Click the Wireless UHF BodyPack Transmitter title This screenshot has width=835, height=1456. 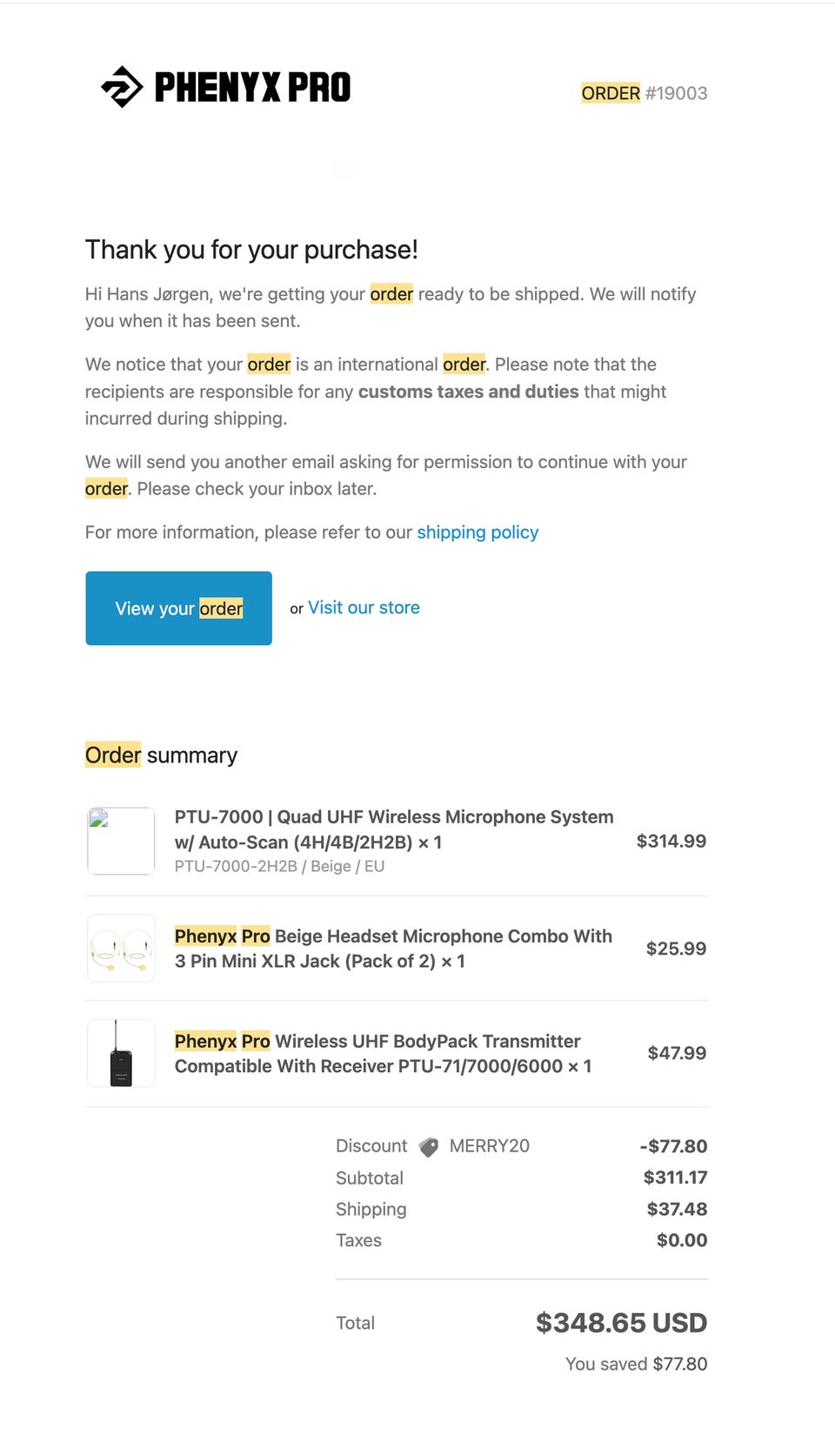pyautogui.click(x=383, y=1054)
